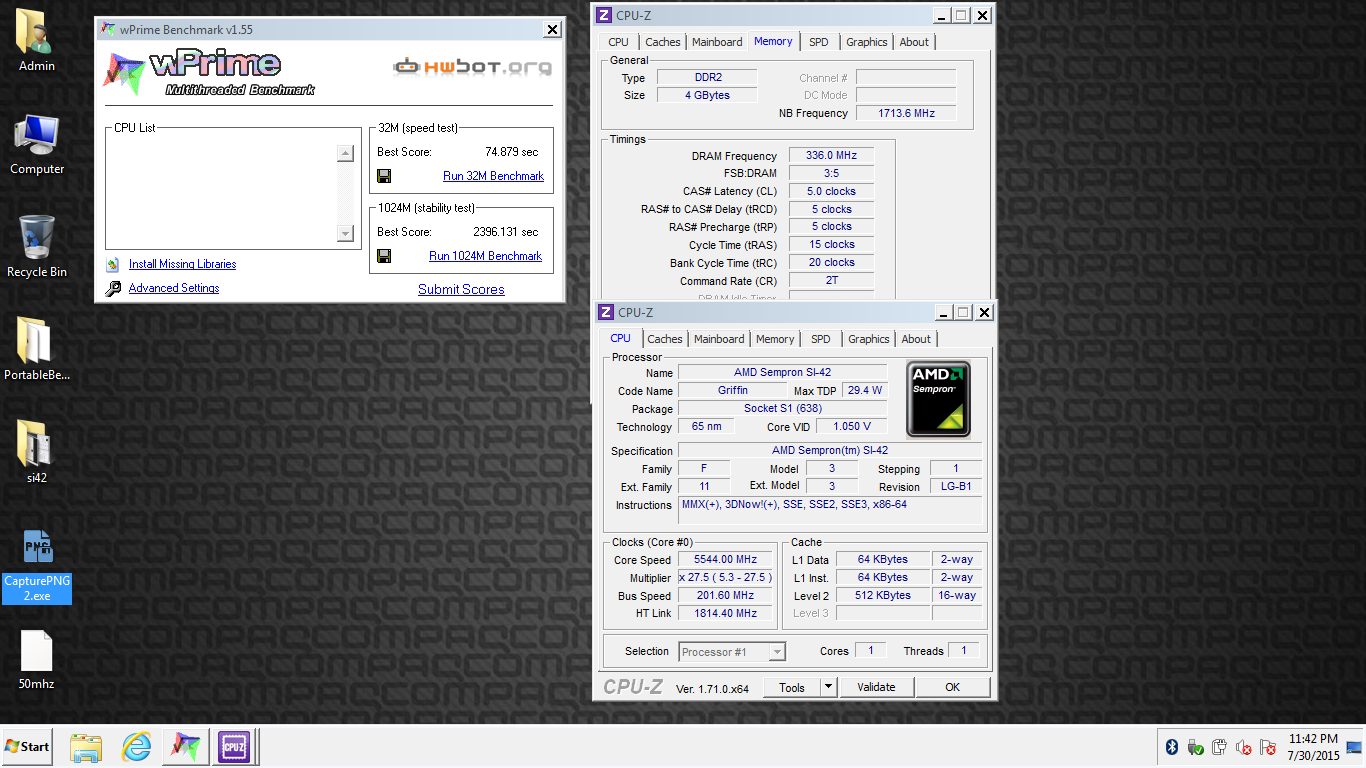This screenshot has height=768, width=1366.
Task: Click the OK button in CPU-Z
Action: click(x=952, y=687)
